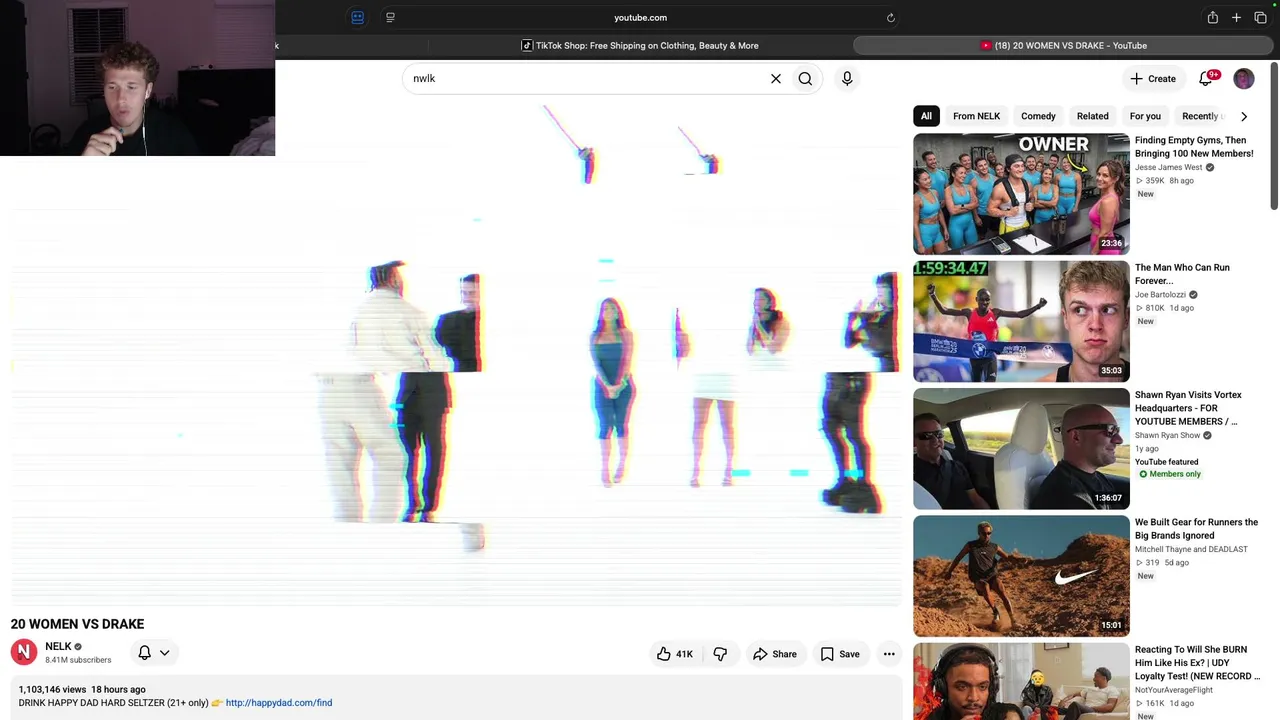Open the NELK channel name link

click(x=58, y=646)
